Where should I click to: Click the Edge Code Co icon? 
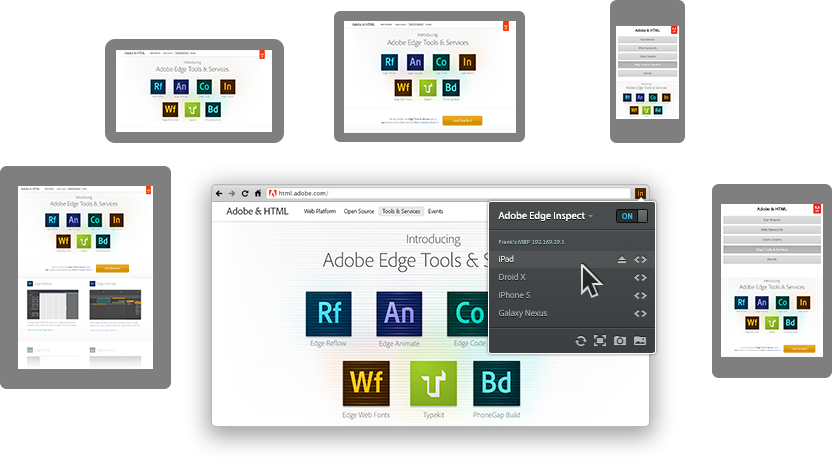(467, 314)
